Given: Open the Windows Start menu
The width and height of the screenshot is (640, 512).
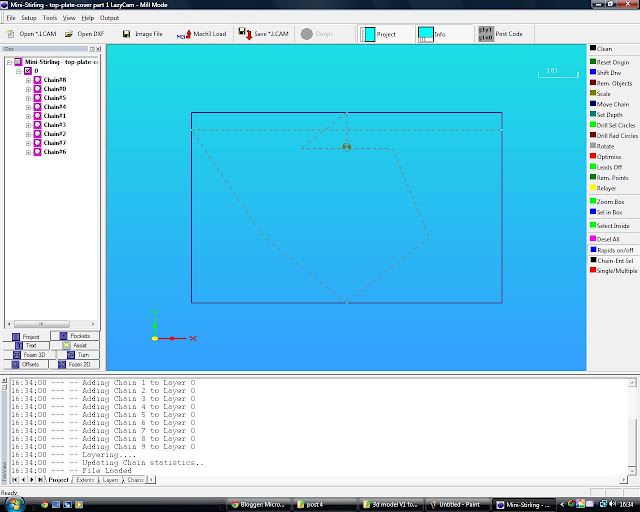Looking at the screenshot, I should click(x=13, y=504).
